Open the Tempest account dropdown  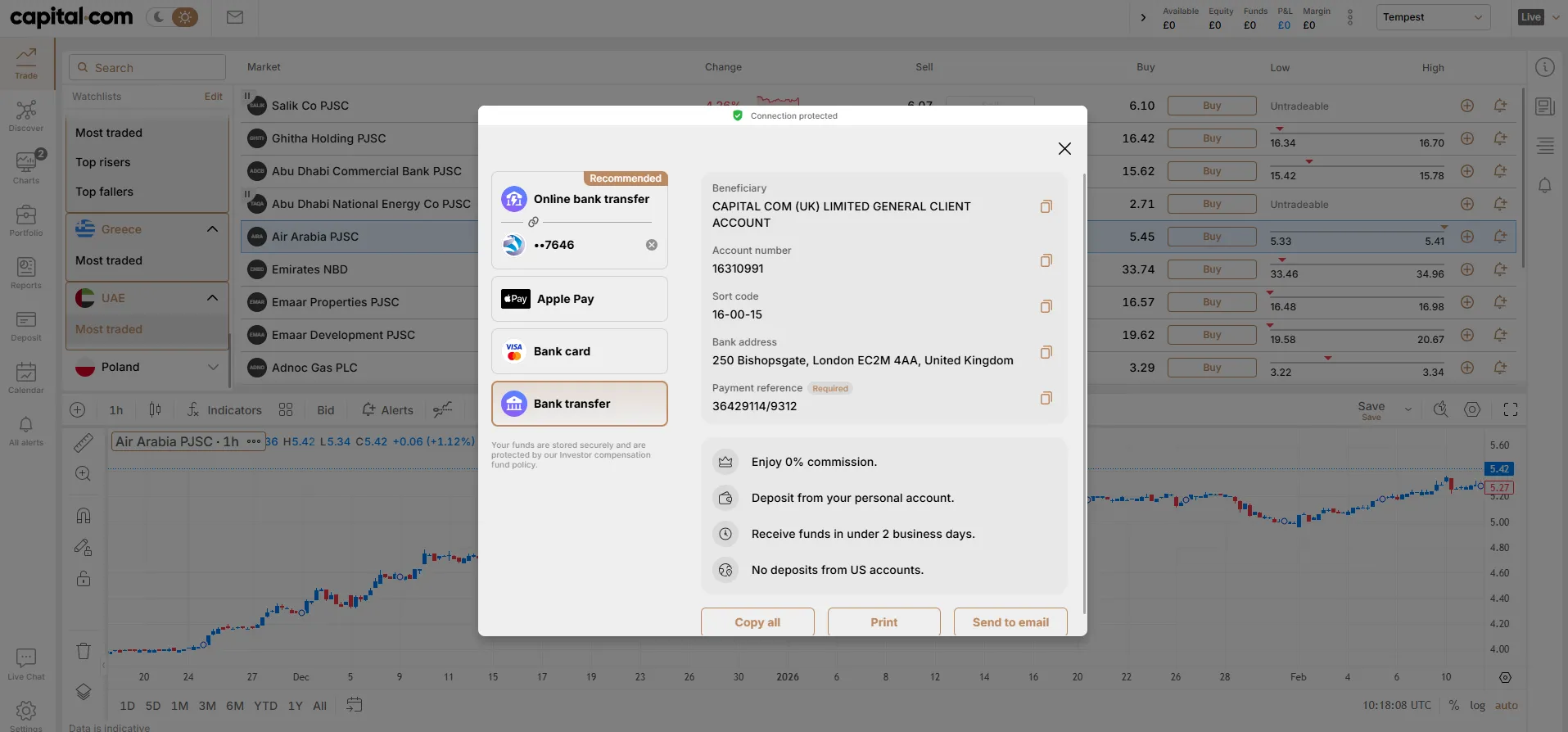1433,17
